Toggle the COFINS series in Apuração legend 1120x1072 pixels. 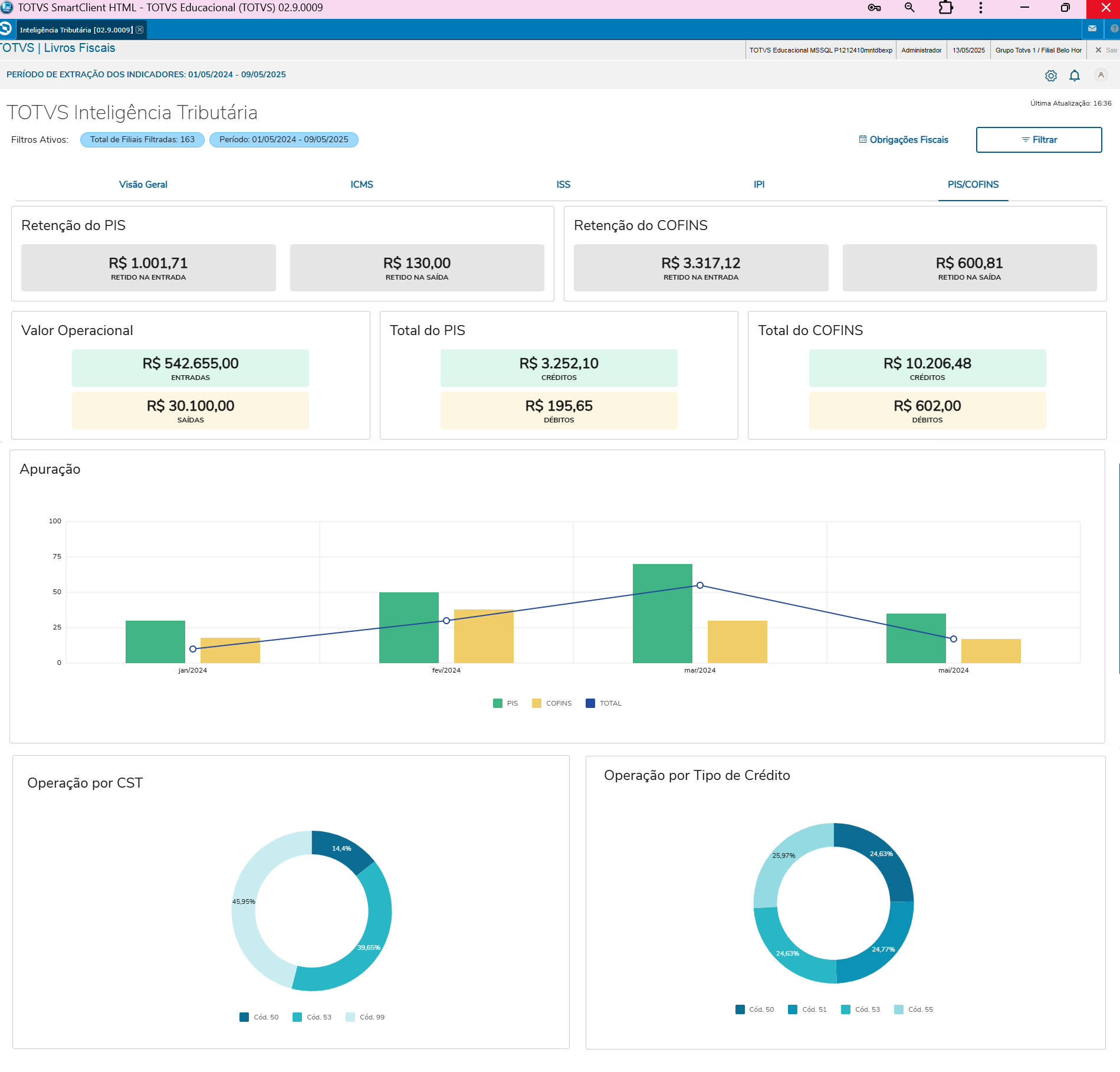552,703
